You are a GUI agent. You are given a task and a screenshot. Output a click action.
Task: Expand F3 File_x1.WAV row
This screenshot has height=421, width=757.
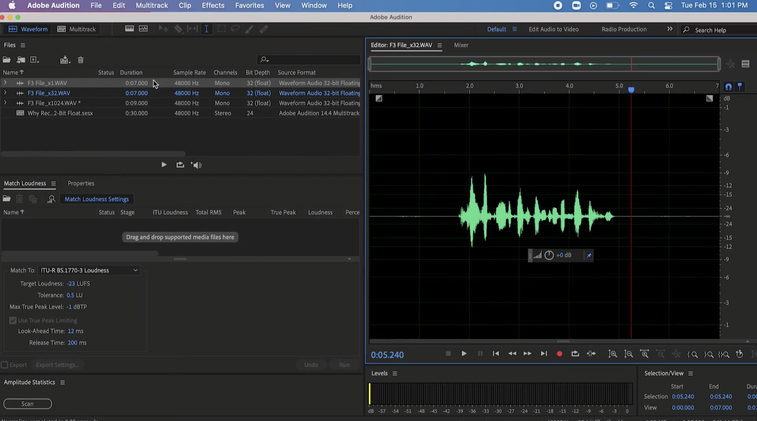coord(5,83)
